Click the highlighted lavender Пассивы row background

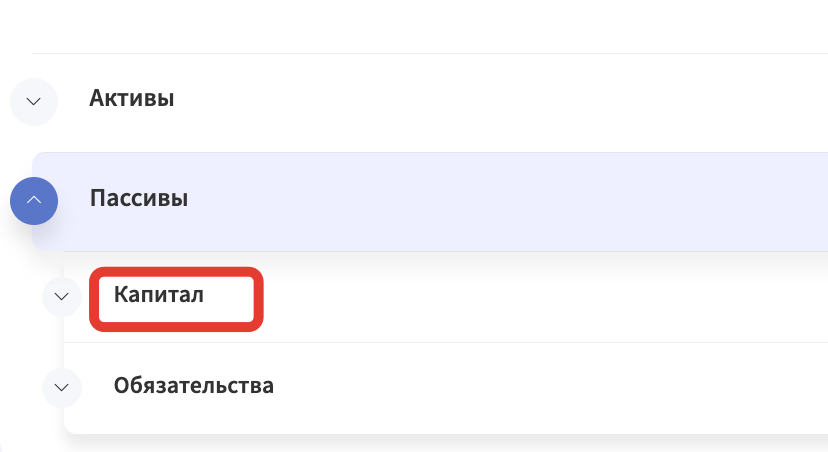[475, 202]
